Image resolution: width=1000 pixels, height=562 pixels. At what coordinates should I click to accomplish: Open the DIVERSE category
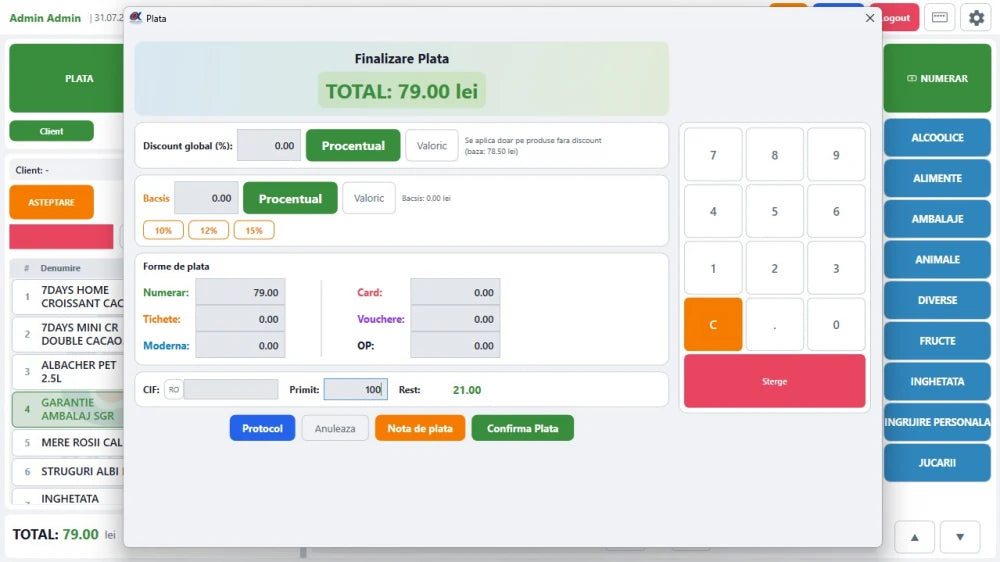click(x=937, y=300)
